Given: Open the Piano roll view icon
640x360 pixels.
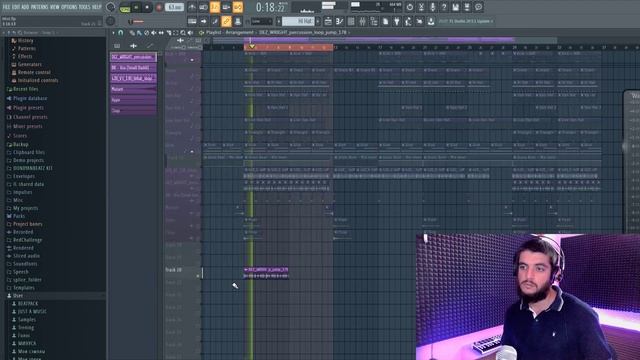Looking at the screenshot, I should coord(339,21).
